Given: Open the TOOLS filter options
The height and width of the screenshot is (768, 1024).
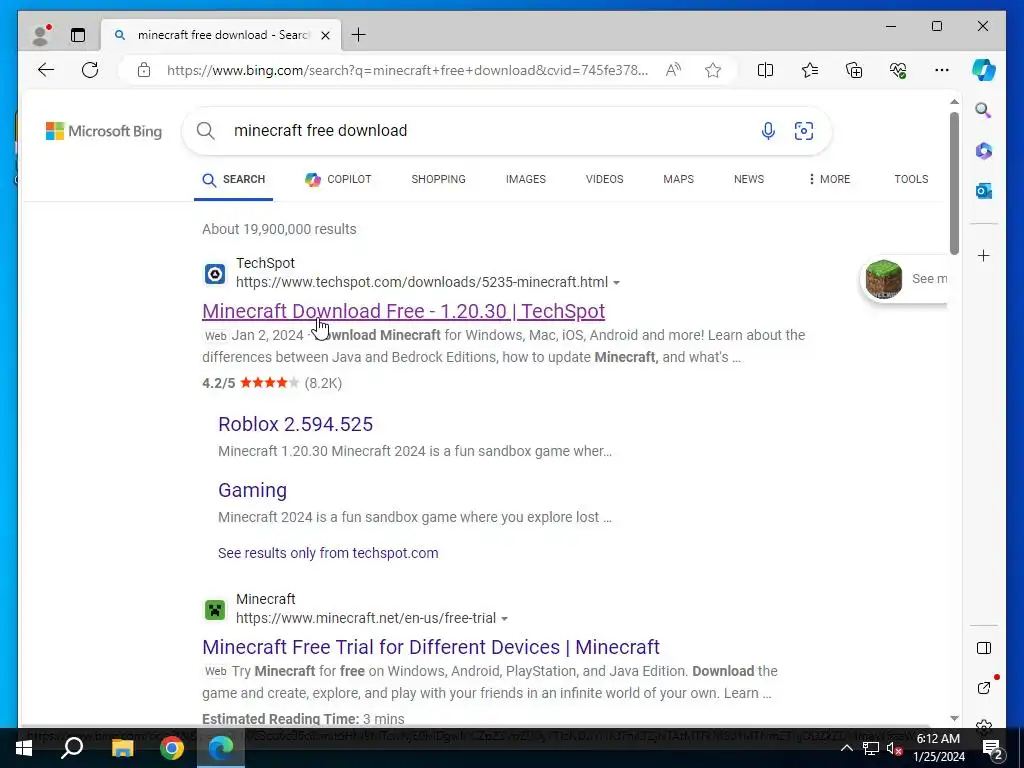Looking at the screenshot, I should tap(911, 180).
